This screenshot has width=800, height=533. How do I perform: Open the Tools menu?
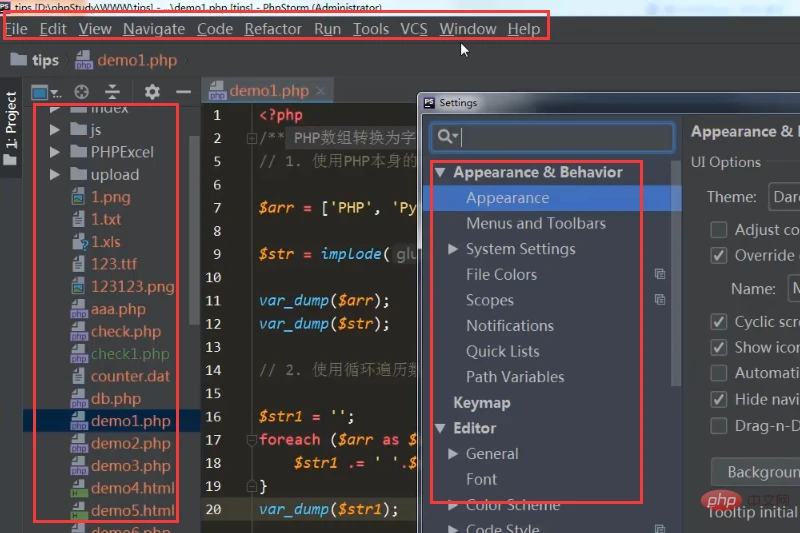pyautogui.click(x=370, y=29)
